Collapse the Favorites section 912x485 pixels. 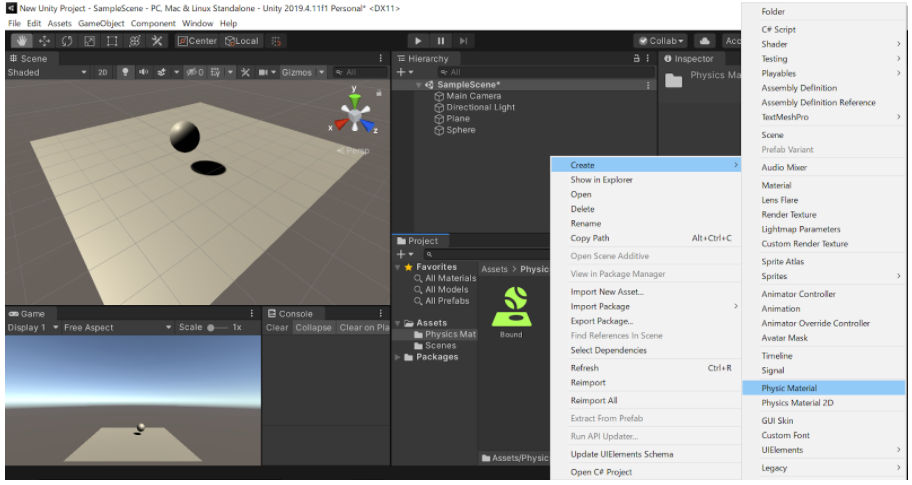(398, 267)
